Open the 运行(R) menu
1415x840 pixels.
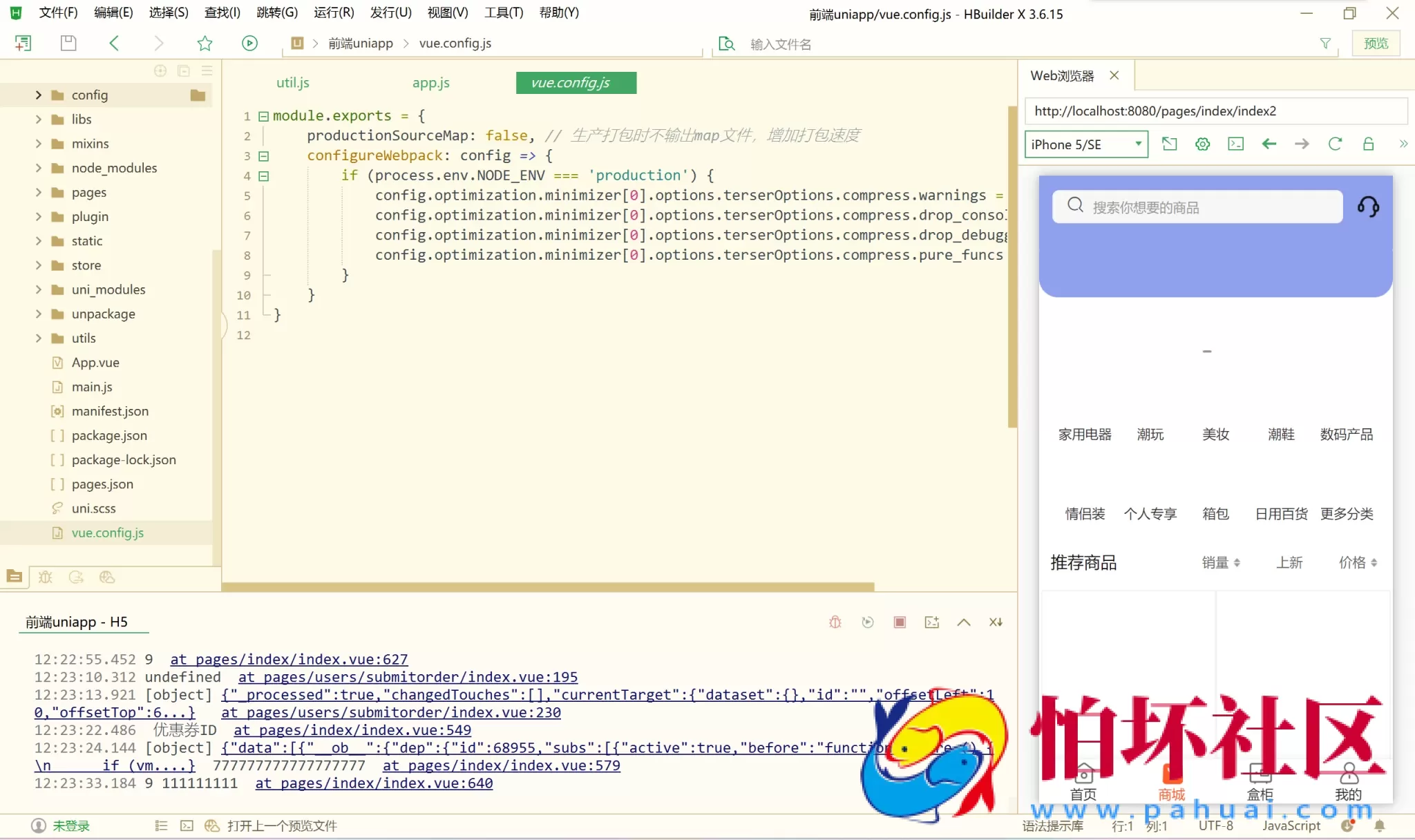tap(333, 12)
